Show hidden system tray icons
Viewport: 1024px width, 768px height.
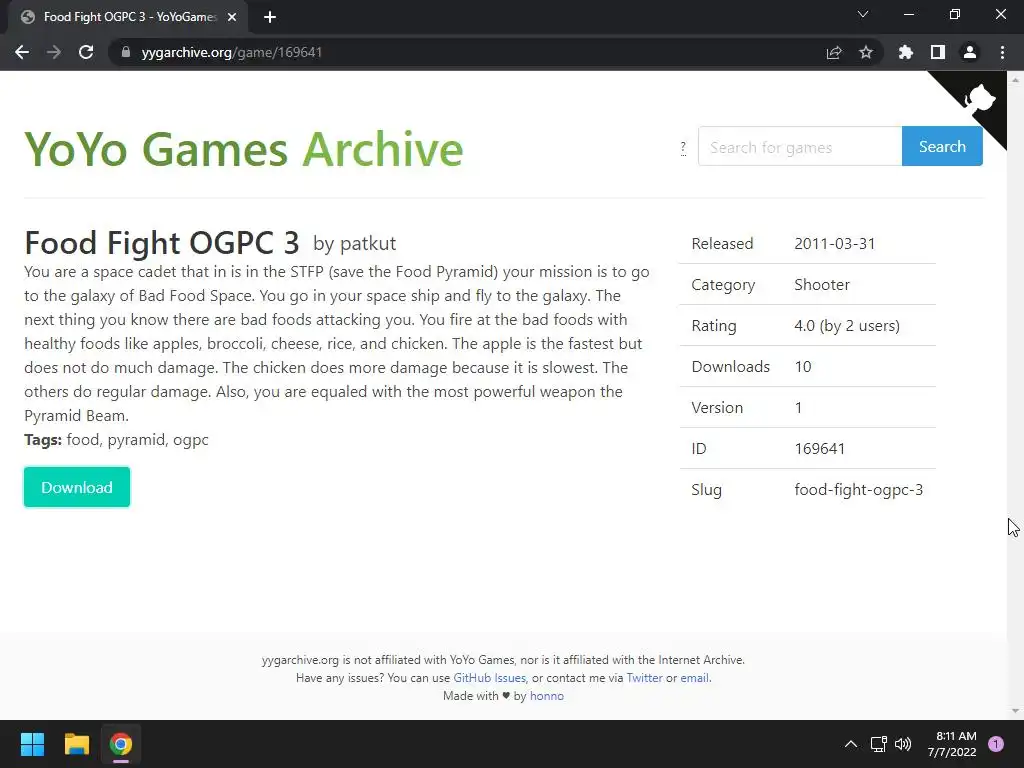tap(851, 744)
